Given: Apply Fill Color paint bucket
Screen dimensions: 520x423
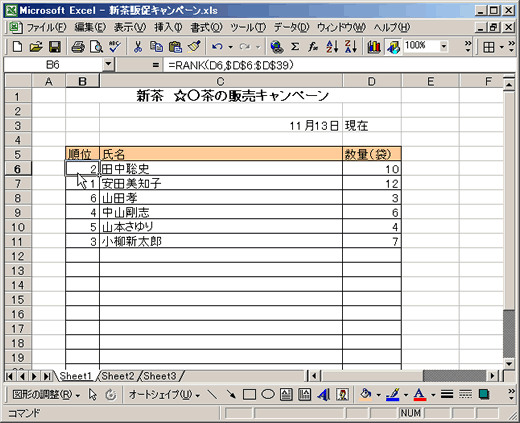Looking at the screenshot, I should 366,395.
